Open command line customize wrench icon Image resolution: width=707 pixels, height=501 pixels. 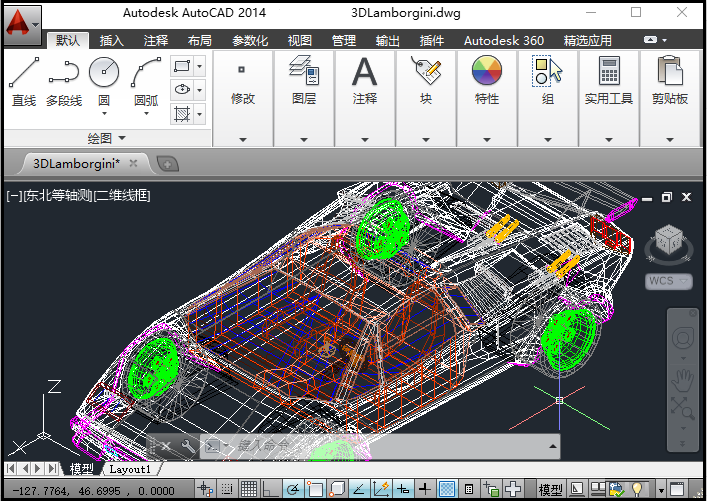(x=188, y=446)
